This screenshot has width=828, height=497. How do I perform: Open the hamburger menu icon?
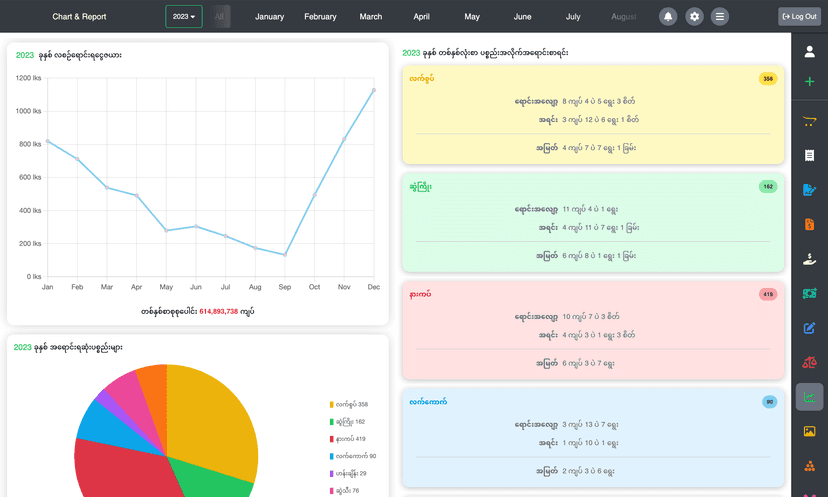[720, 16]
